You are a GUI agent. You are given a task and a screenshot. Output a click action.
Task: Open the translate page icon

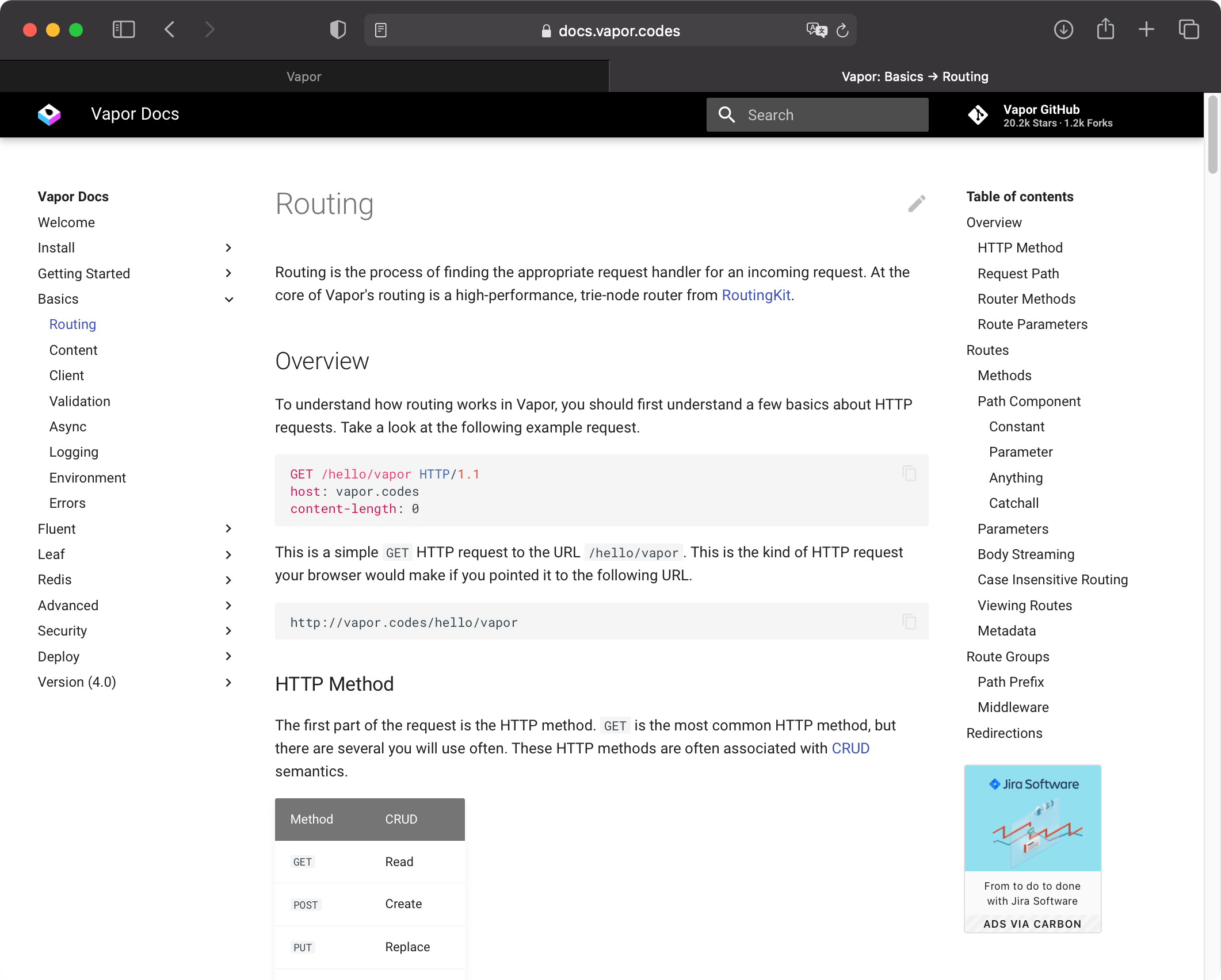(816, 30)
